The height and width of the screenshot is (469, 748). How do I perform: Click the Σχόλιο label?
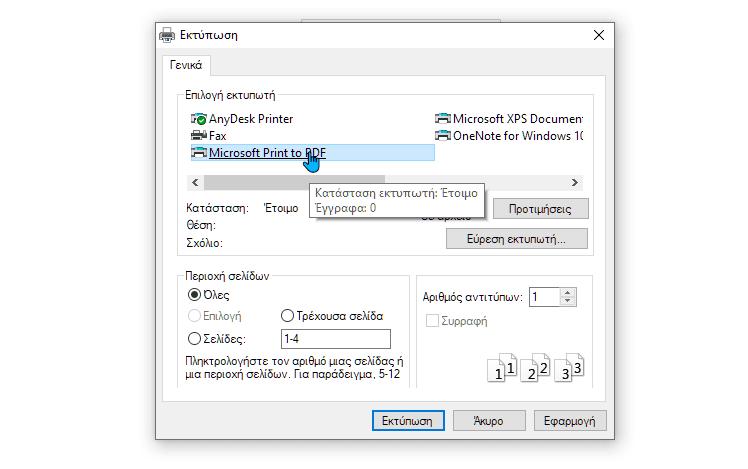tap(204, 243)
